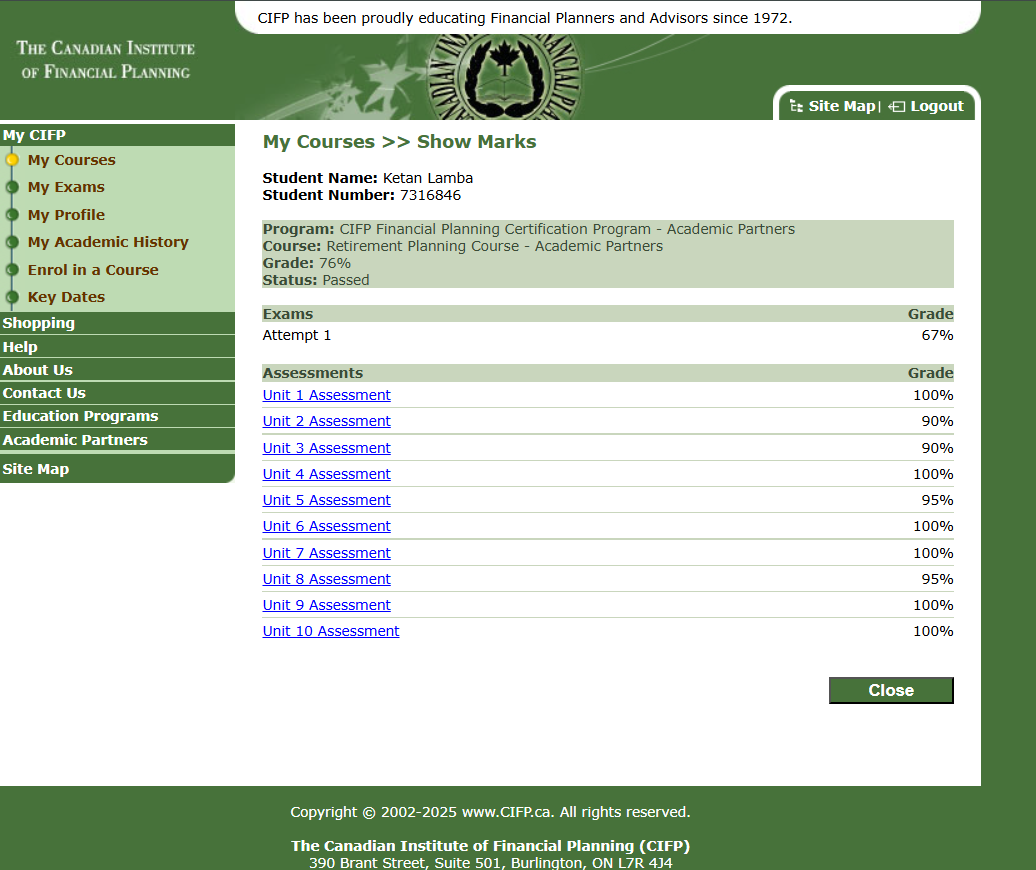Click the green bullet beside My Academic History
Viewport: 1036px width, 870px height.
pos(12,242)
